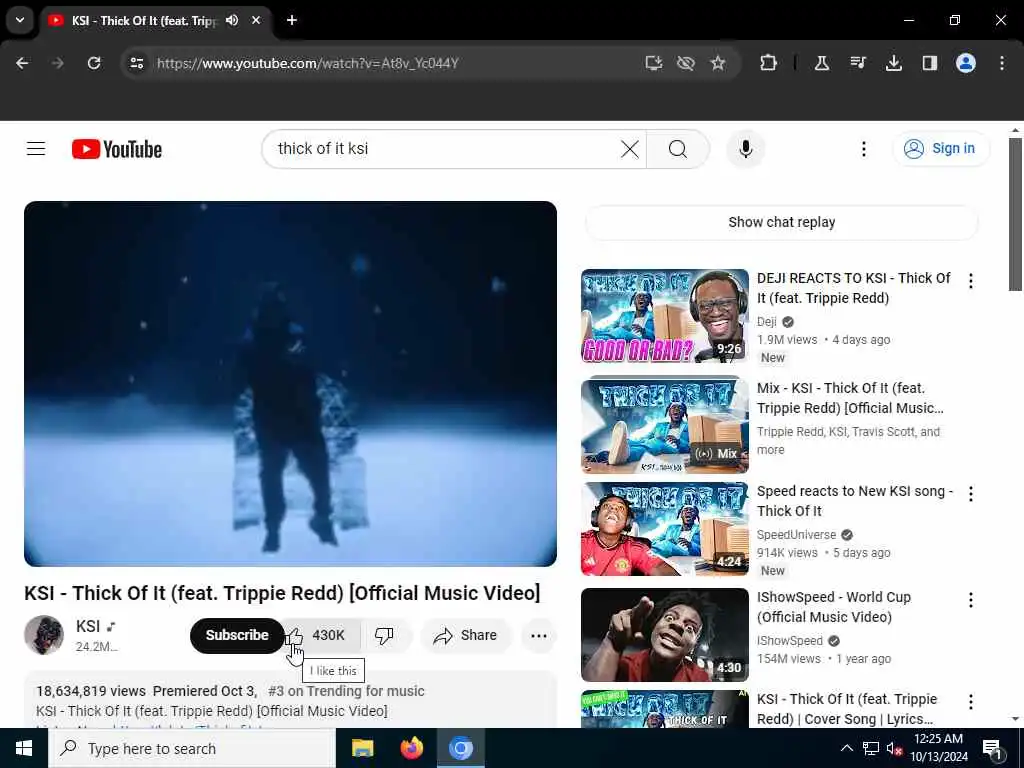The height and width of the screenshot is (768, 1024).
Task: Share the KSI video
Action: pyautogui.click(x=466, y=635)
